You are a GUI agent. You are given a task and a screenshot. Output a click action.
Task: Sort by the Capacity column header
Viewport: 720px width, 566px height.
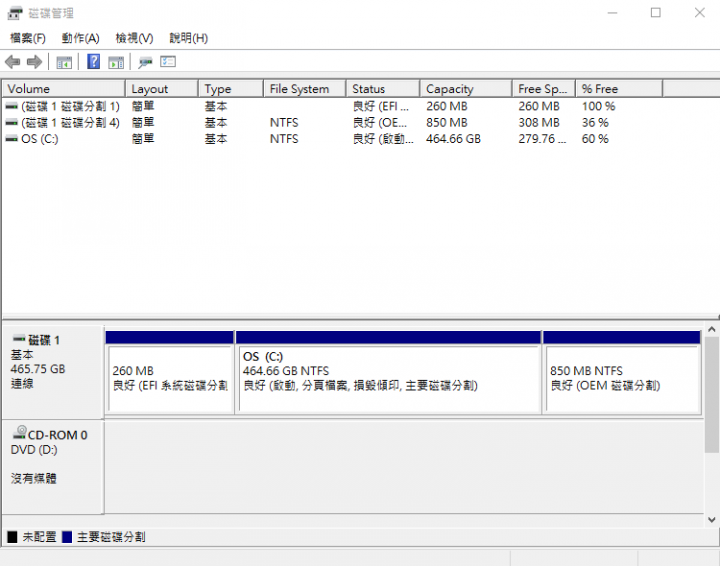point(466,89)
